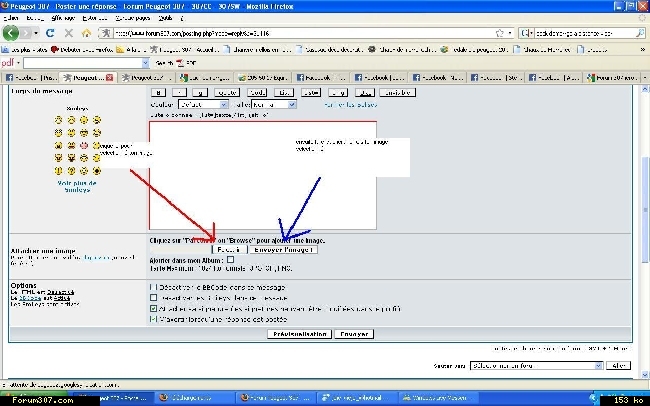Image resolution: width=650 pixels, height=406 pixels.
Task: Click the Firefox back arrow button
Action: (x=13, y=33)
